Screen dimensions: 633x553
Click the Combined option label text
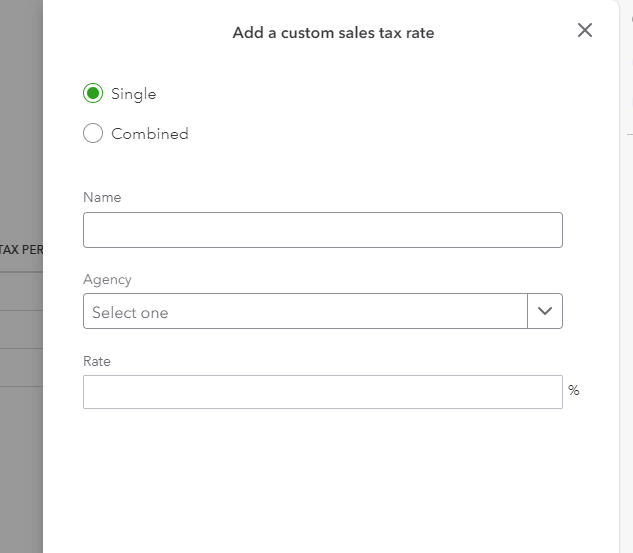(150, 134)
